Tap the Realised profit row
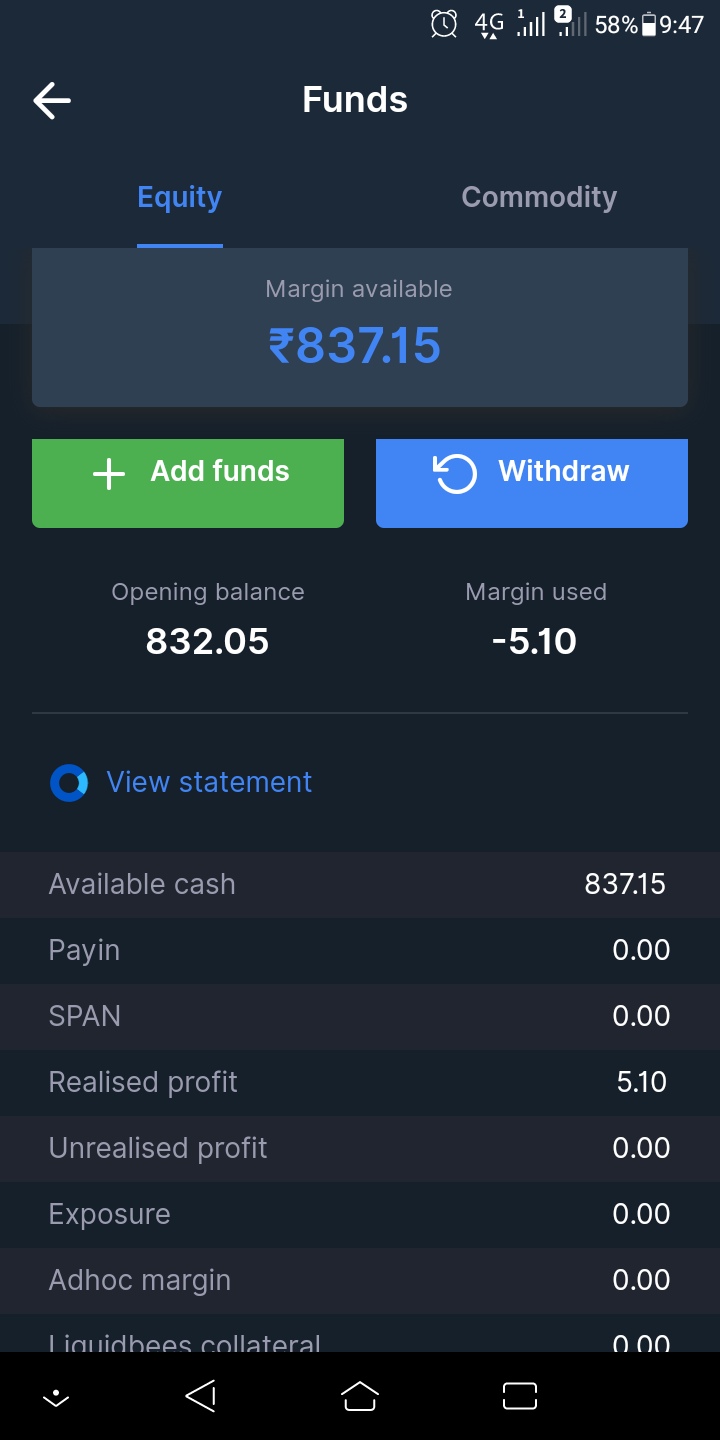The height and width of the screenshot is (1440, 720). (x=359, y=1082)
